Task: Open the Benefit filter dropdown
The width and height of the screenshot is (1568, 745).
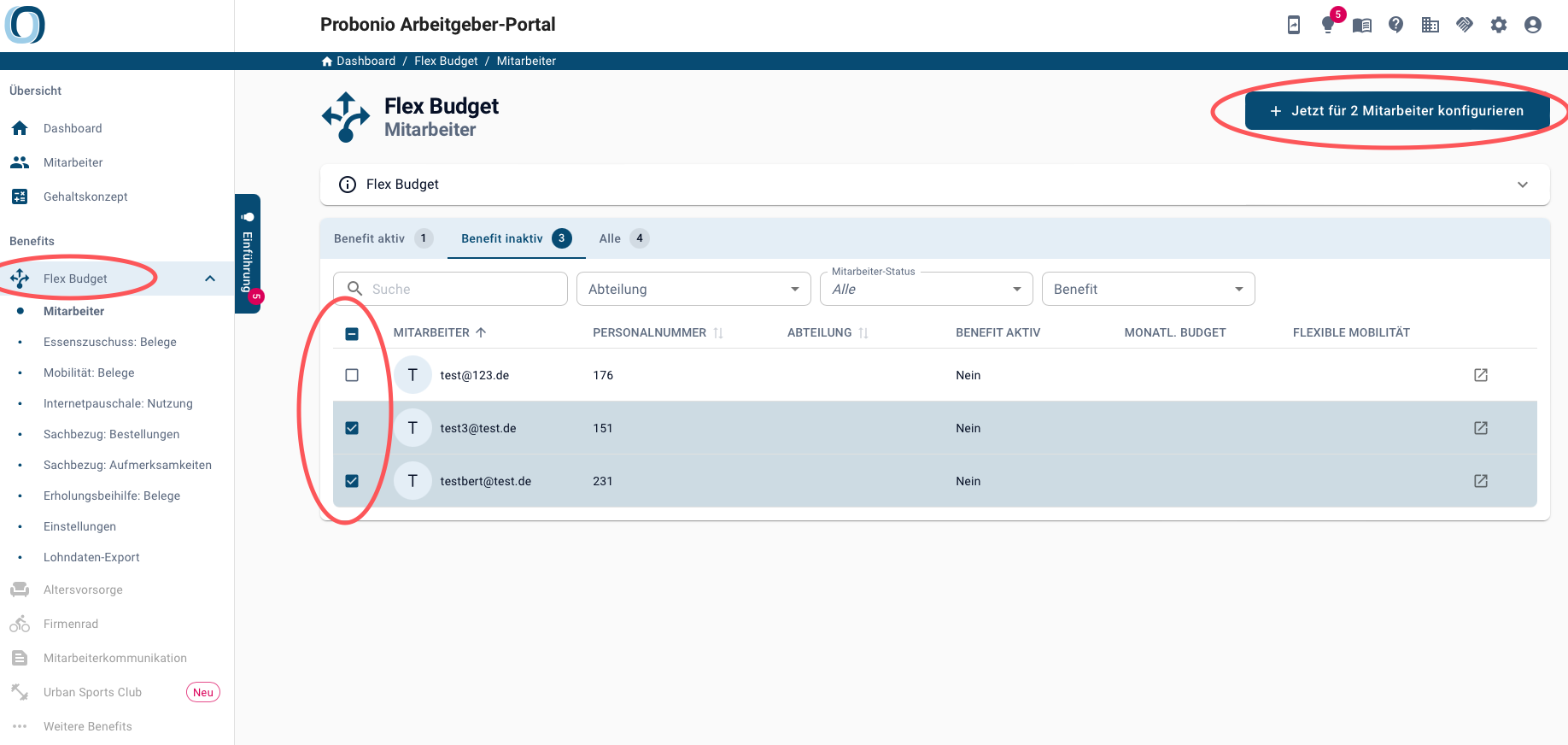Action: click(x=1149, y=289)
